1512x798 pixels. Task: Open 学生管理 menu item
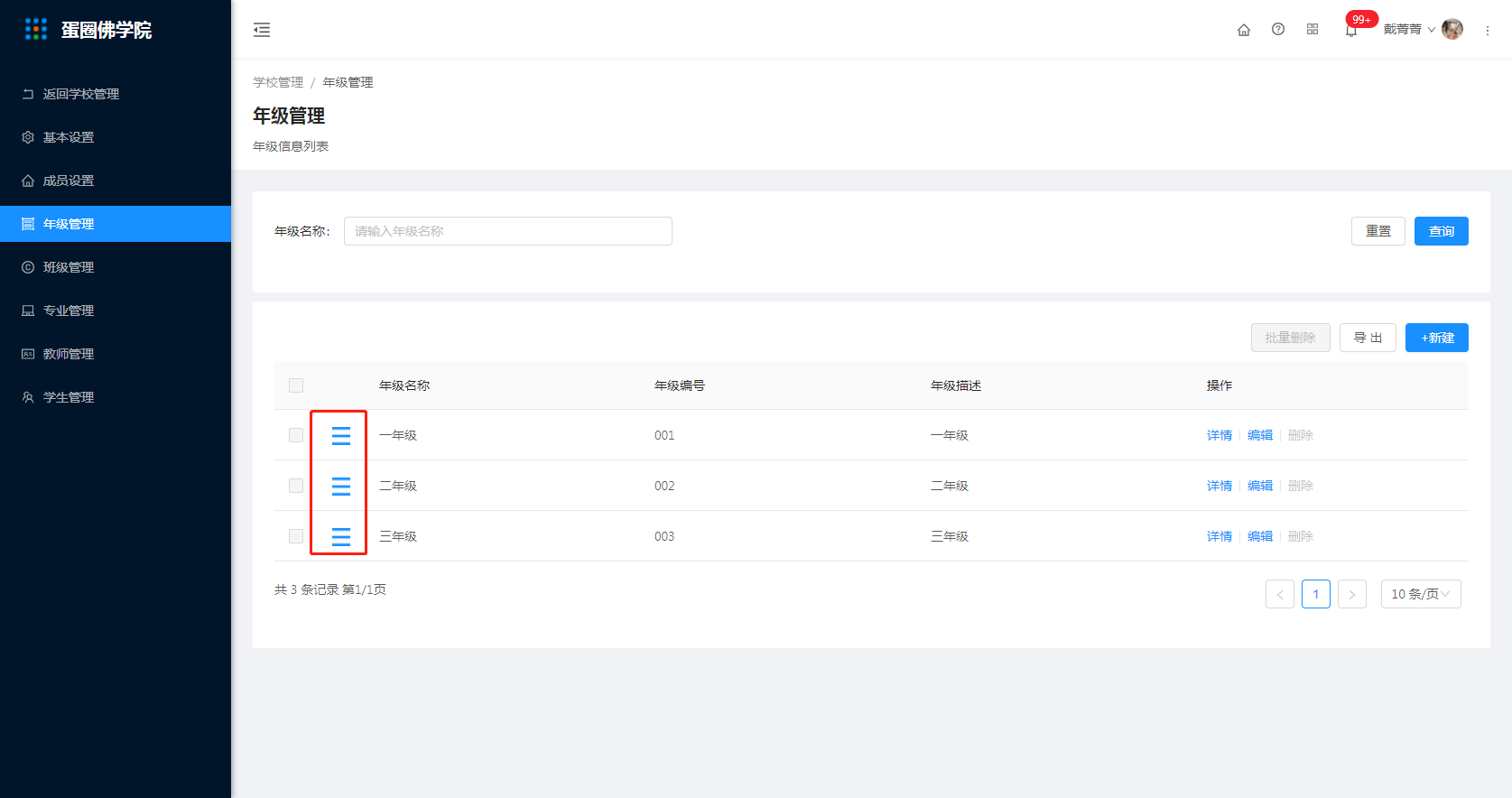click(x=116, y=397)
